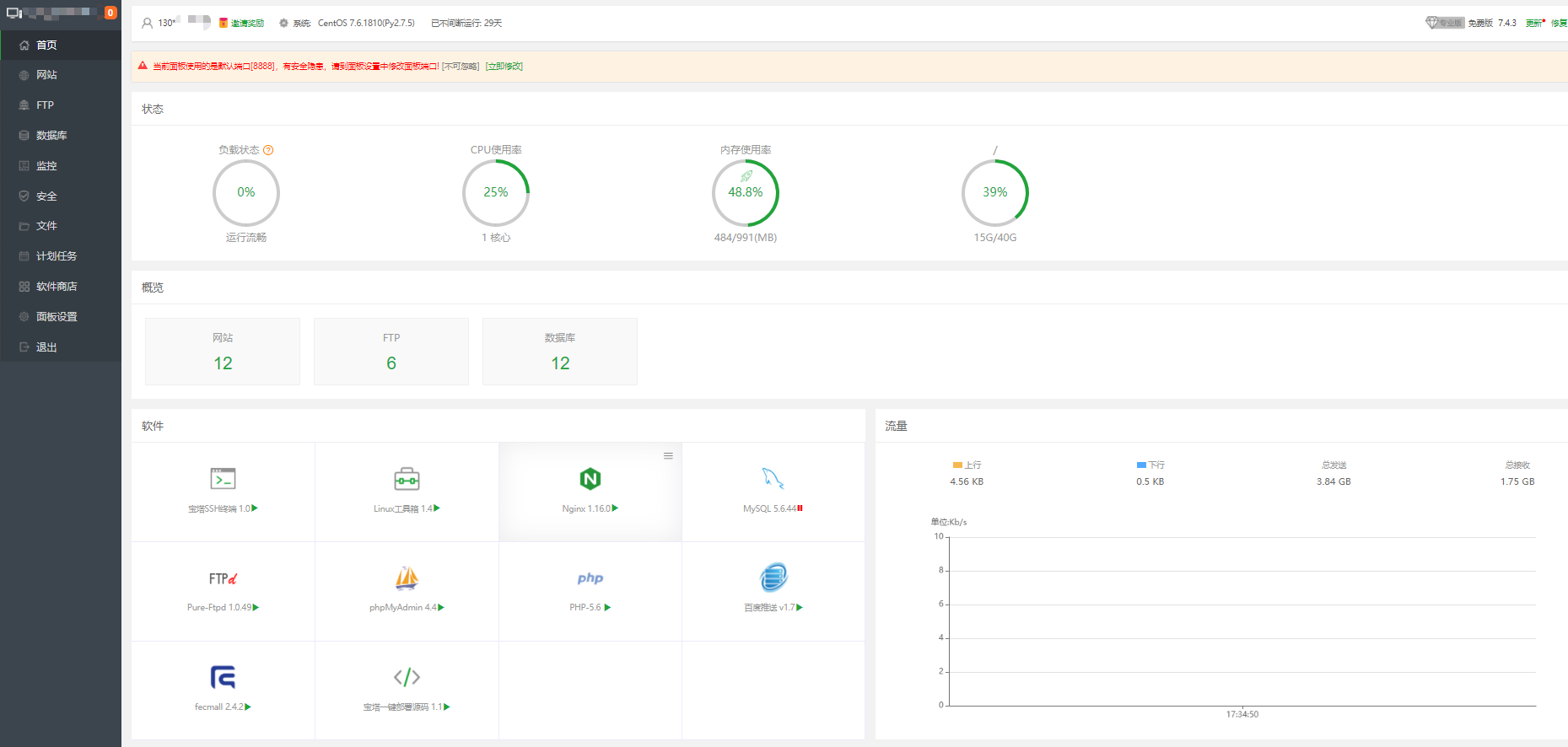The width and height of the screenshot is (1568, 747).
Task: Click the 484/991(MB) memory value
Action: click(746, 238)
